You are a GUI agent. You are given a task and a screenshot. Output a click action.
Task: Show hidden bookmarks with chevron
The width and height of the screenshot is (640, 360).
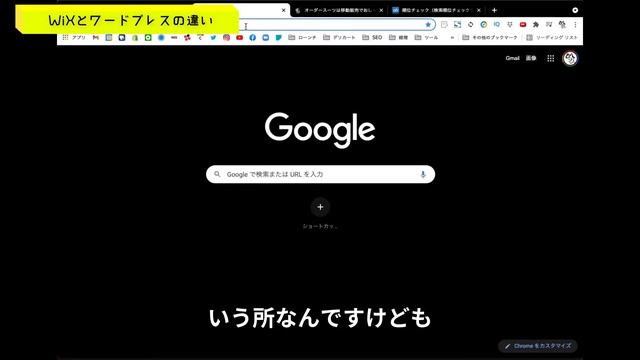(452, 38)
